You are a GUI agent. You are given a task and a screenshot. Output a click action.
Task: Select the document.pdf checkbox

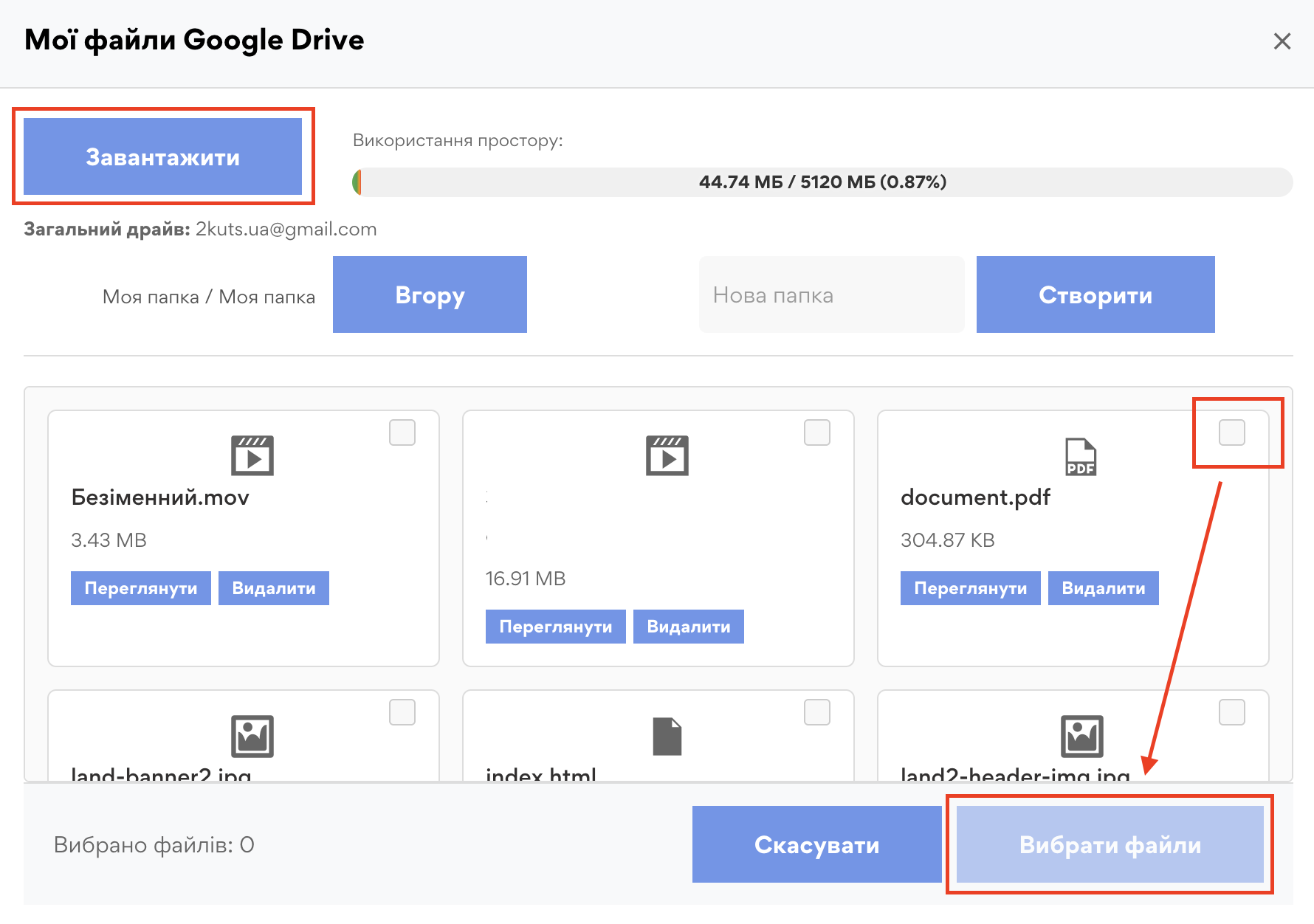(x=1231, y=432)
